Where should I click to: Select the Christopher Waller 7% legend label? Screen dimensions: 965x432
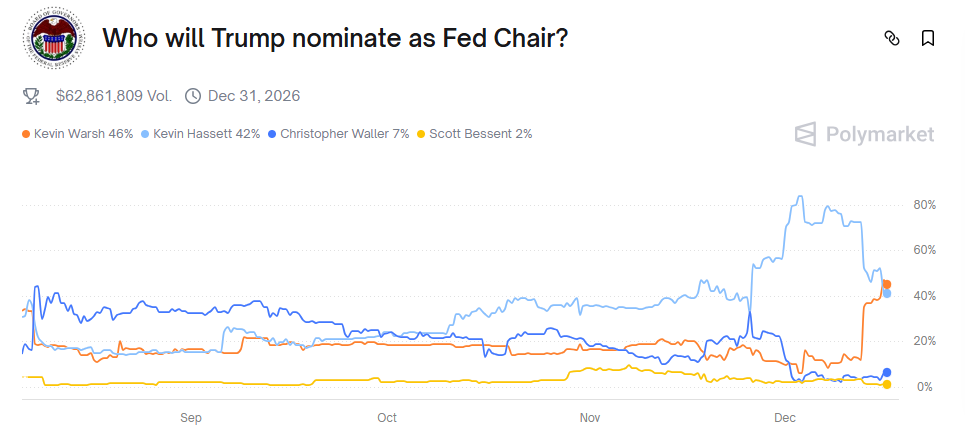(345, 133)
